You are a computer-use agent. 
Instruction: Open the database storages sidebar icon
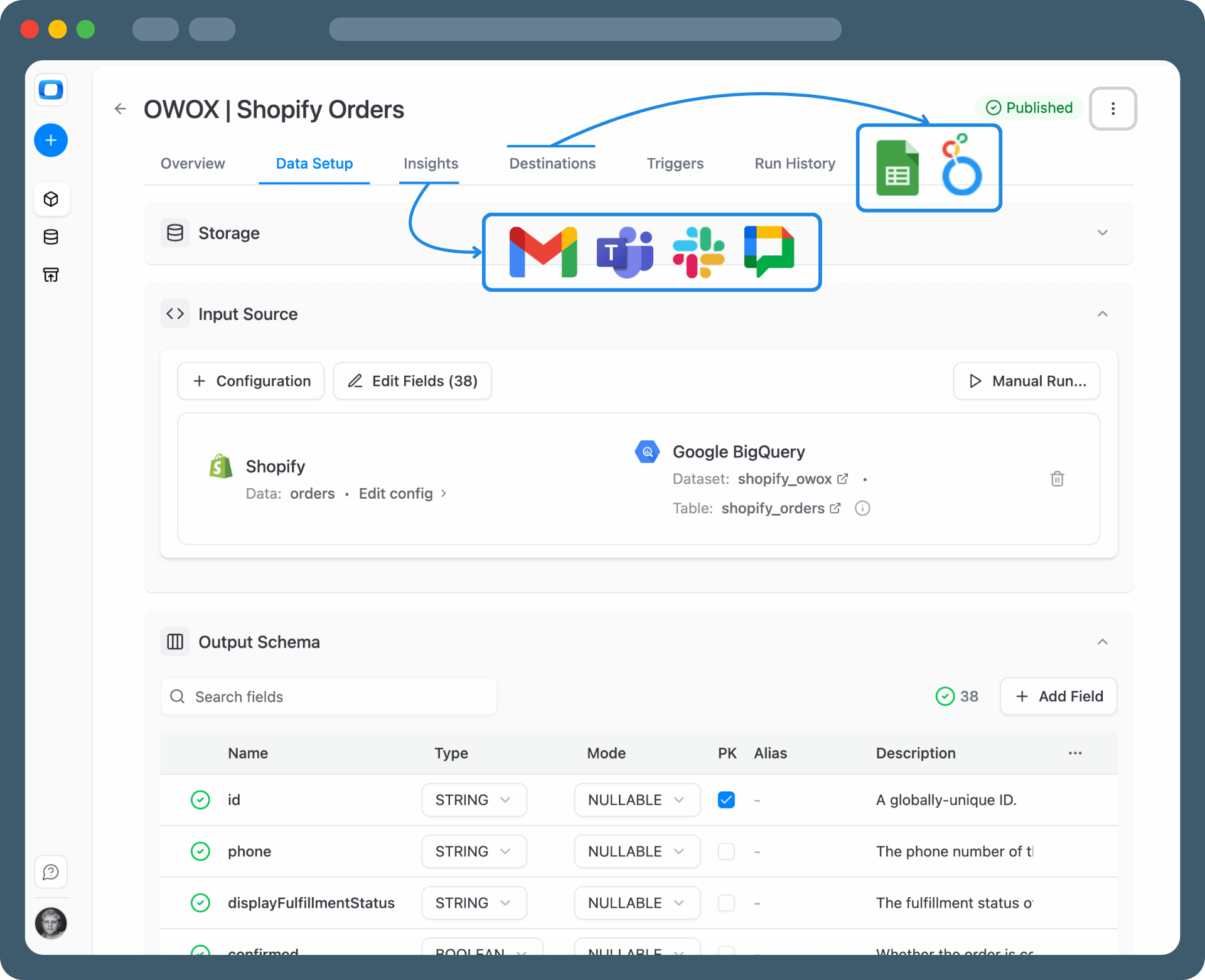tap(51, 237)
